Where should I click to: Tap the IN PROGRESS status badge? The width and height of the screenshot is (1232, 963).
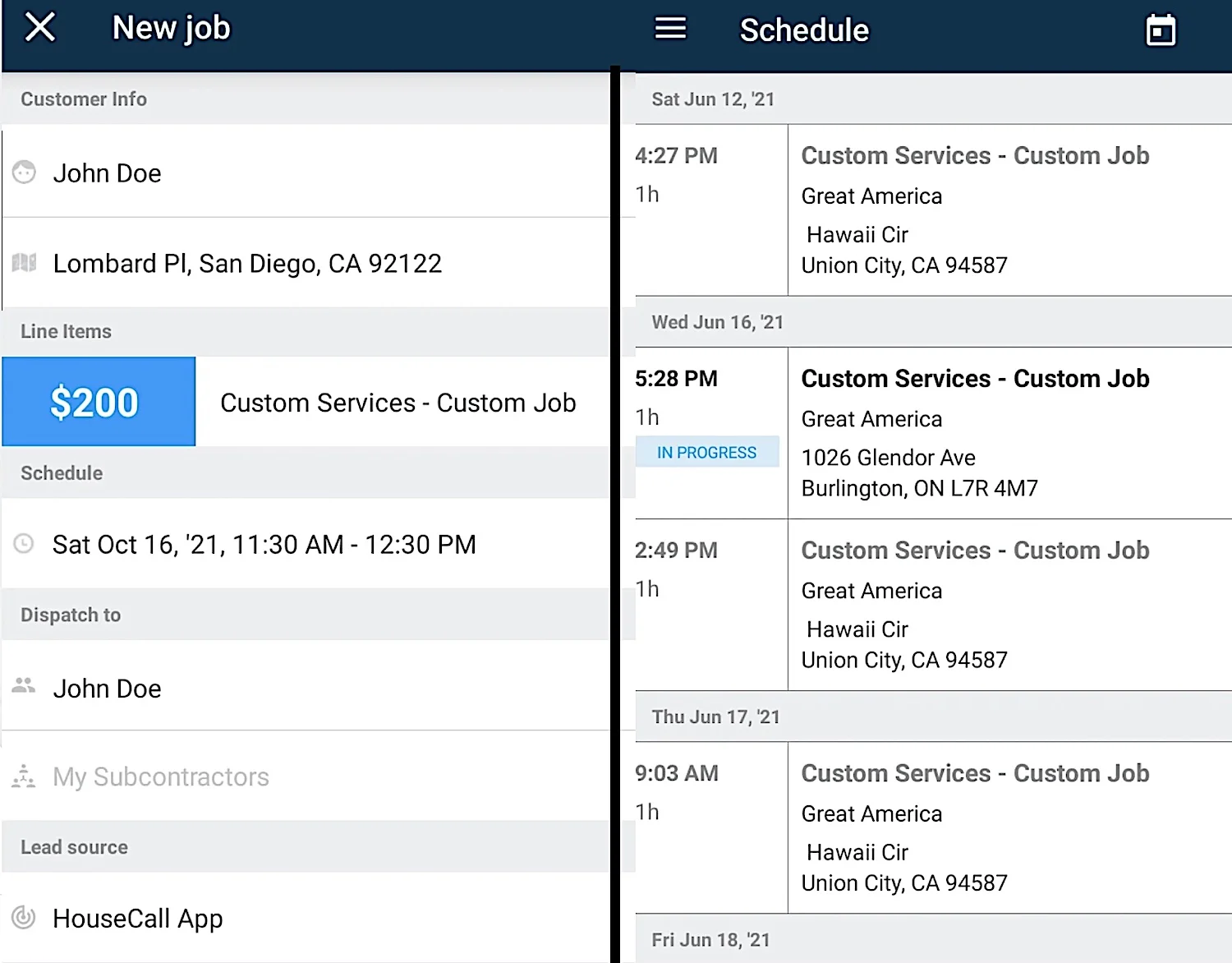706,452
